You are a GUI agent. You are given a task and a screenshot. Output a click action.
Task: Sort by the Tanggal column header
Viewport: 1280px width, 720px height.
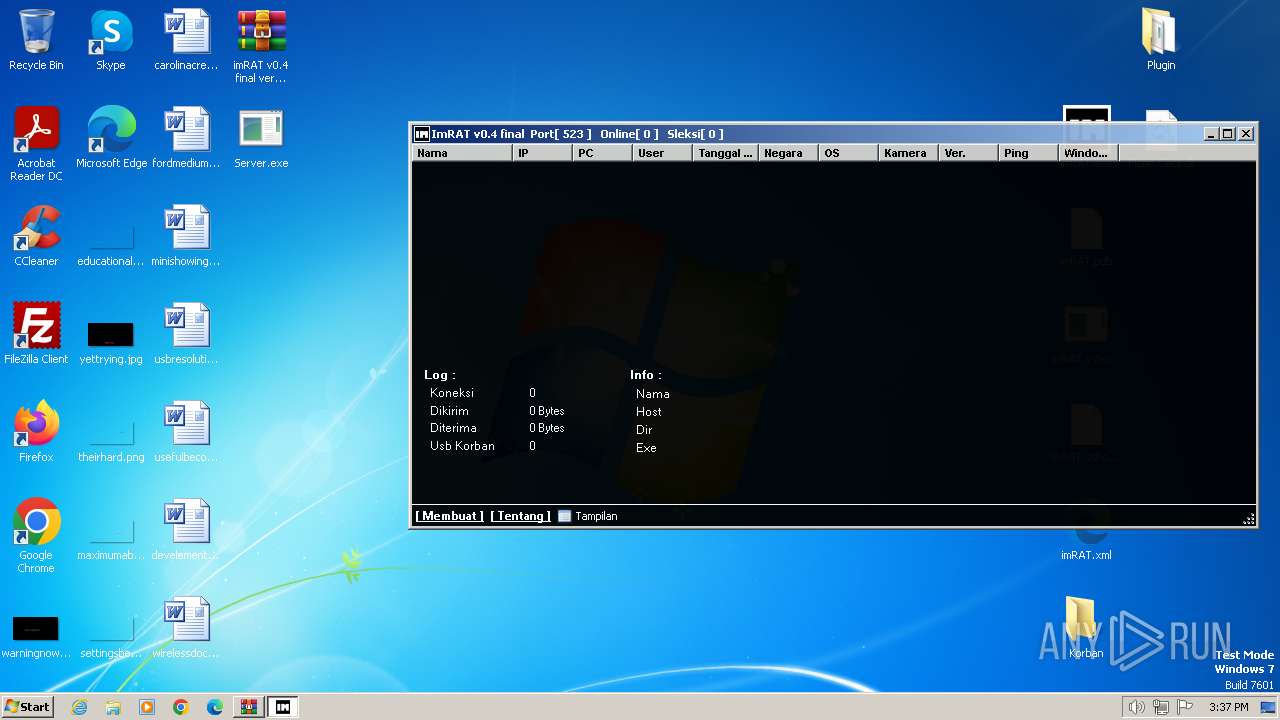coord(725,153)
